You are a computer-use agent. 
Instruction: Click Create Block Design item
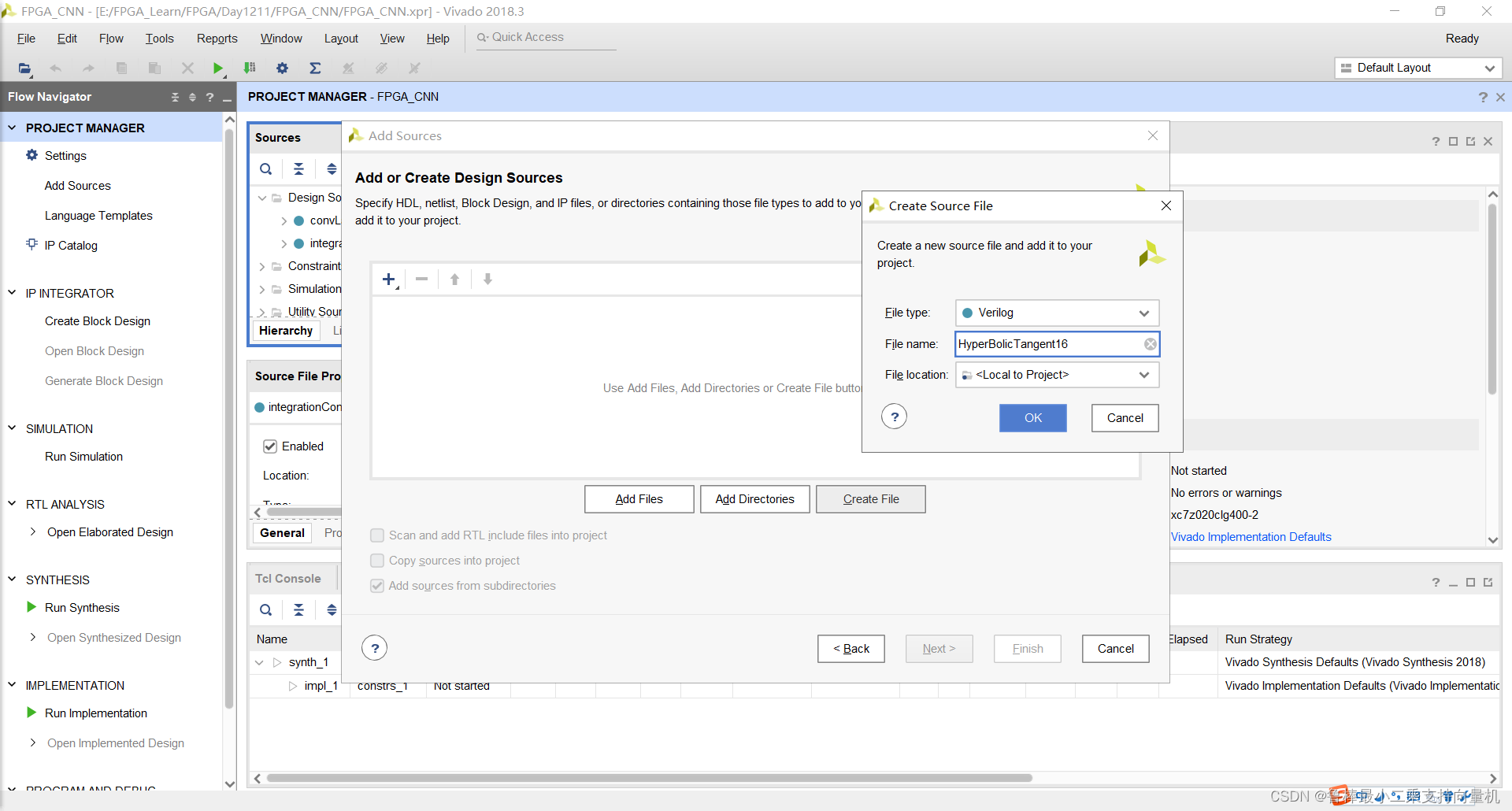98,321
